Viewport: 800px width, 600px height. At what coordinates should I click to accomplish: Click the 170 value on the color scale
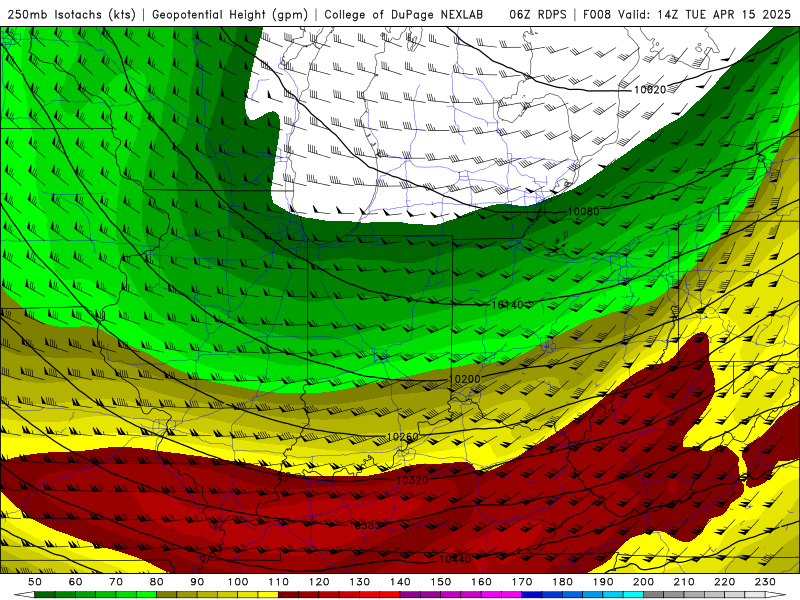[522, 582]
